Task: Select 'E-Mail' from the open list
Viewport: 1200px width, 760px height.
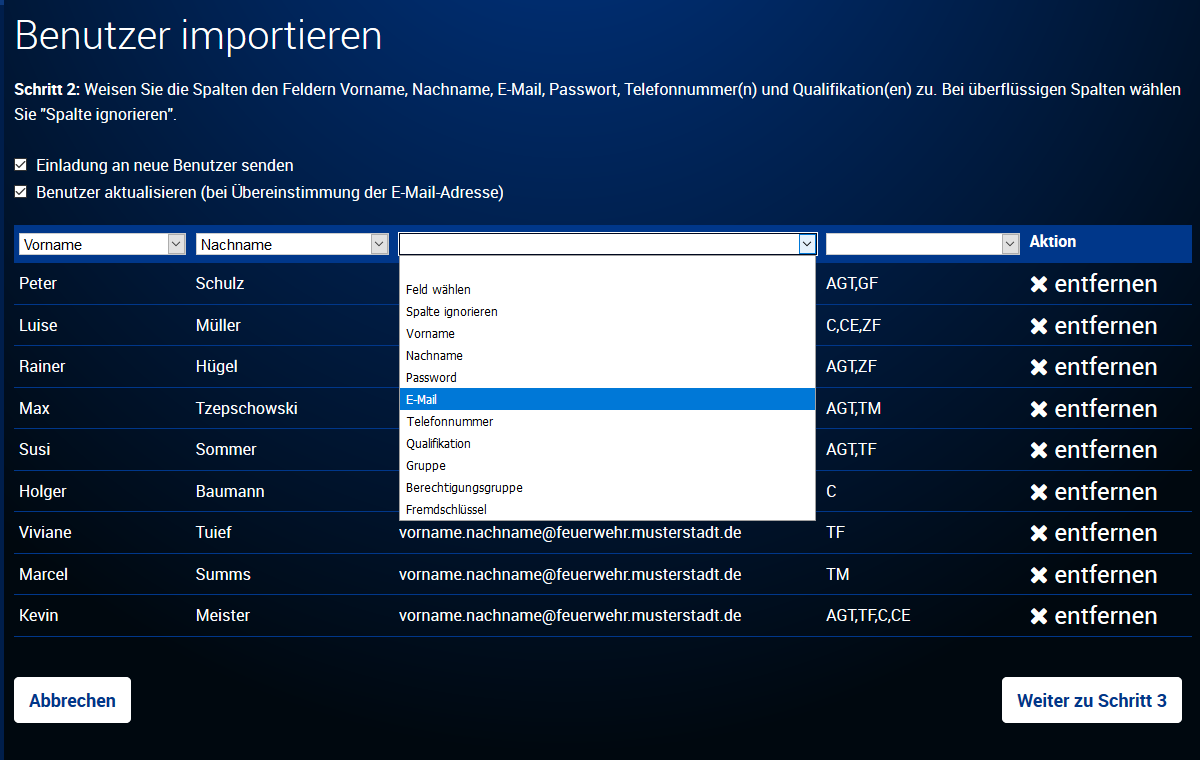Action: [607, 400]
